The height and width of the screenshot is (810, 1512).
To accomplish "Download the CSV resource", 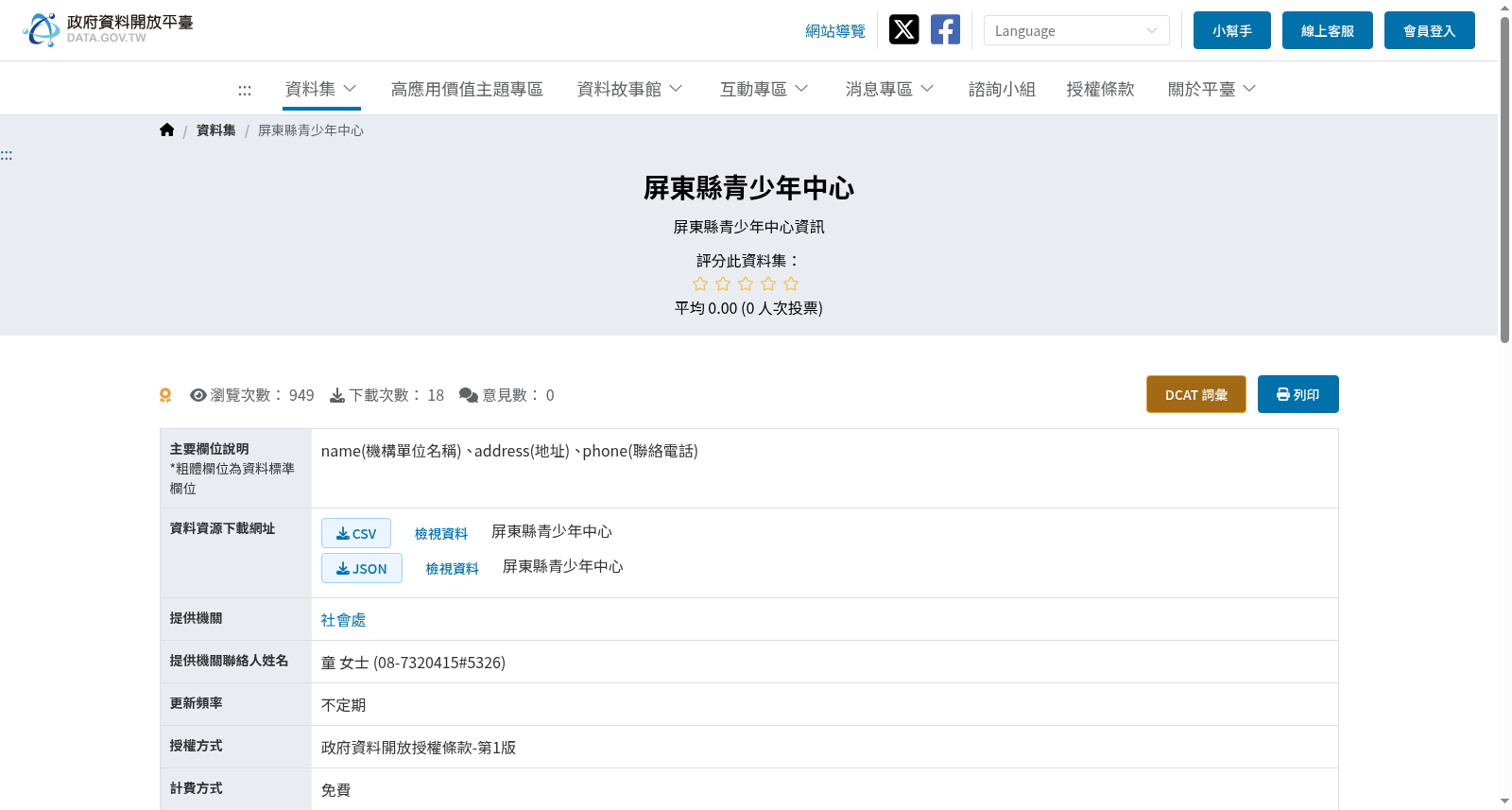I will pos(356,533).
